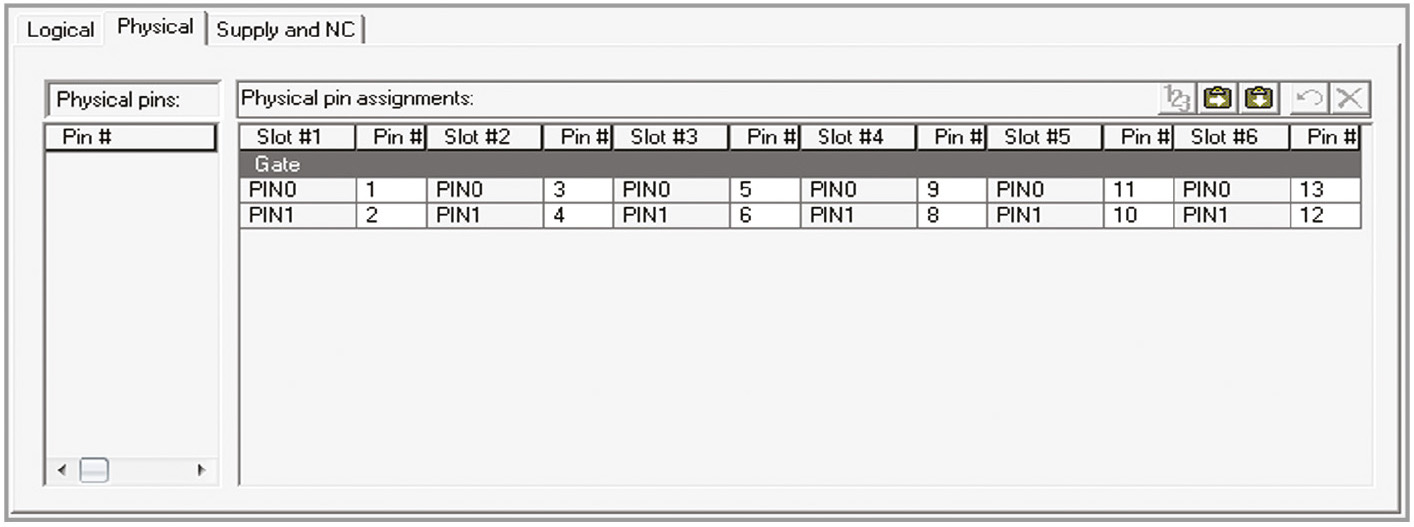Switch to the Logical tab
Image resolution: width=1414 pixels, height=527 pixels.
pos(60,29)
